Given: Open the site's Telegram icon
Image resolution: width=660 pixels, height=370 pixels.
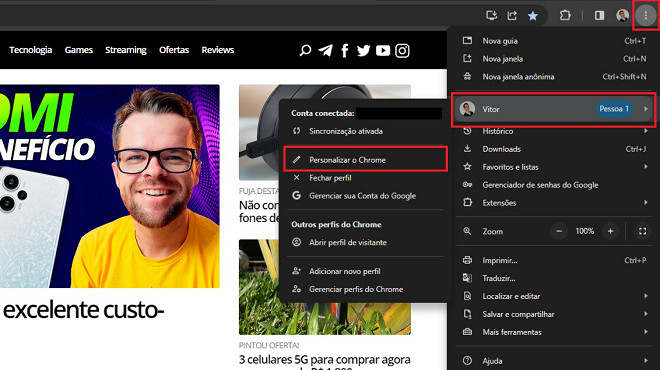Looking at the screenshot, I should coord(325,51).
